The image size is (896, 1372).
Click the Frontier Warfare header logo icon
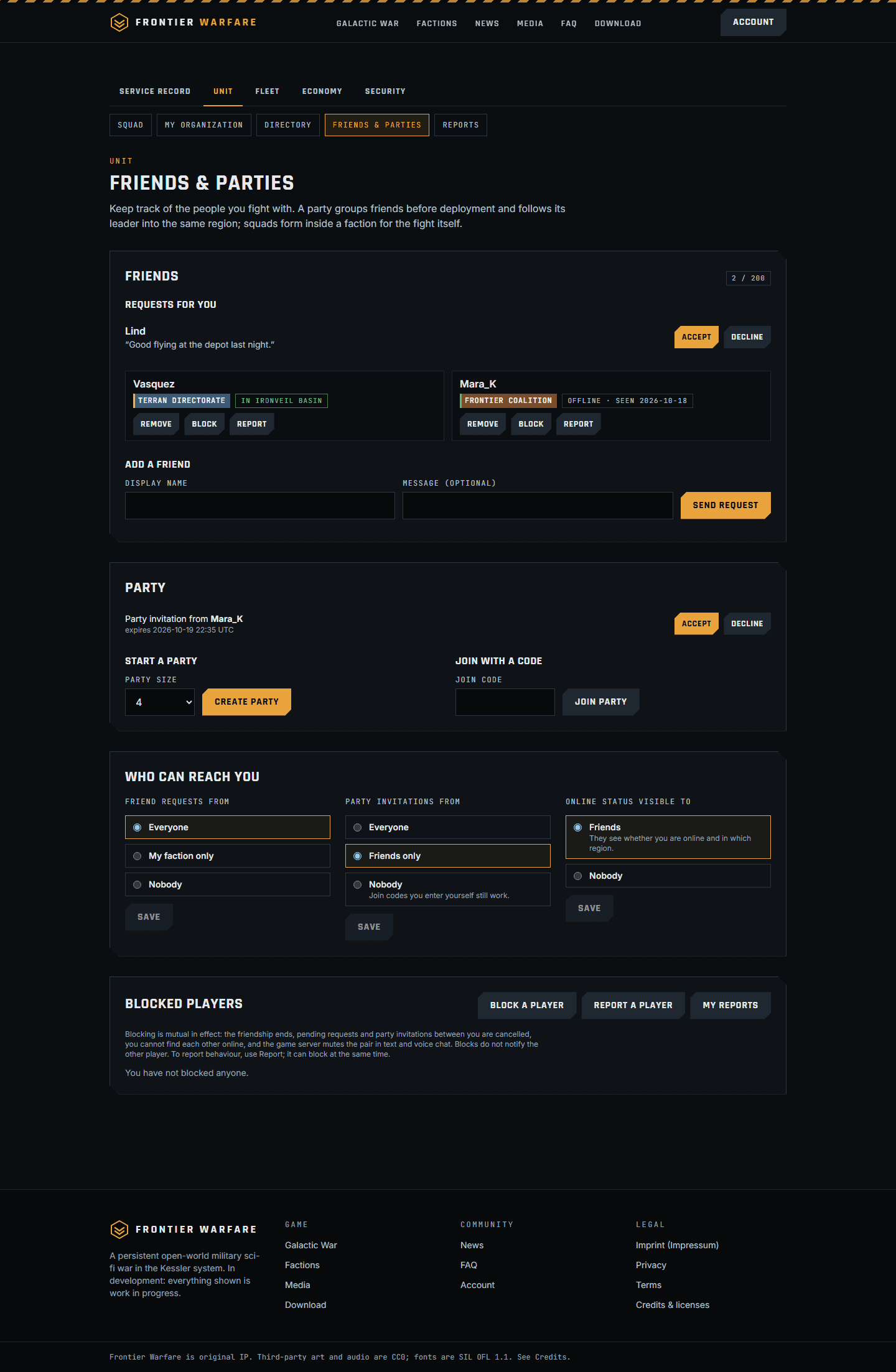119,22
